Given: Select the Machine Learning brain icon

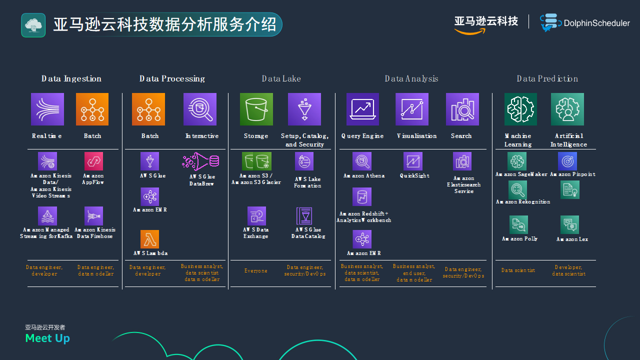Looking at the screenshot, I should point(520,109).
